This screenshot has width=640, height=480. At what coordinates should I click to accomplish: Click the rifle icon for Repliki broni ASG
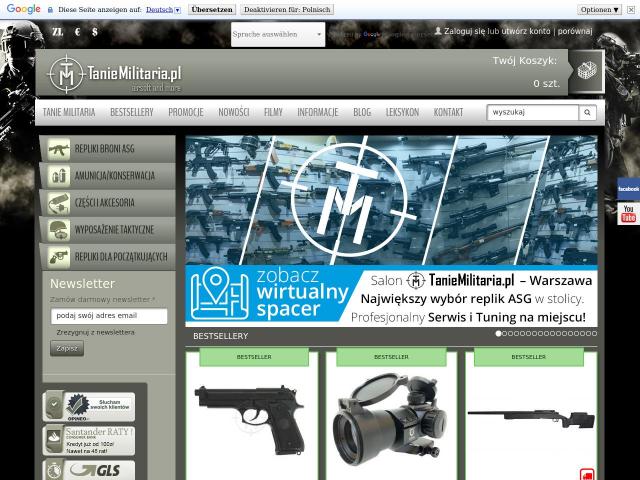pos(58,149)
